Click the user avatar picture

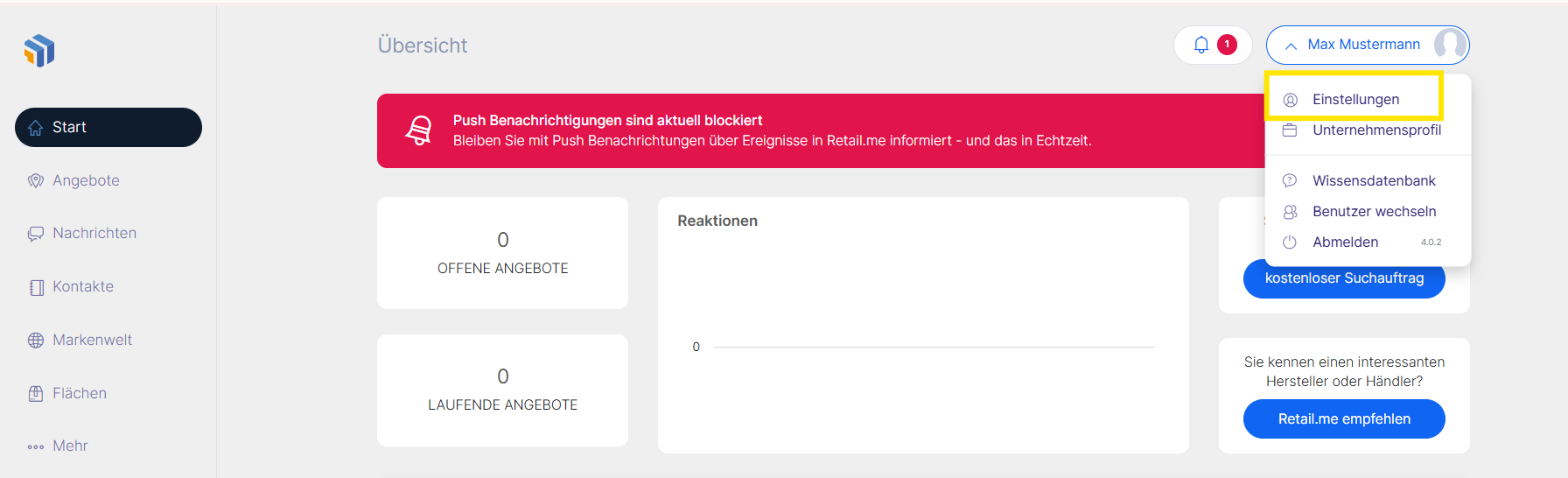pyautogui.click(x=1449, y=45)
